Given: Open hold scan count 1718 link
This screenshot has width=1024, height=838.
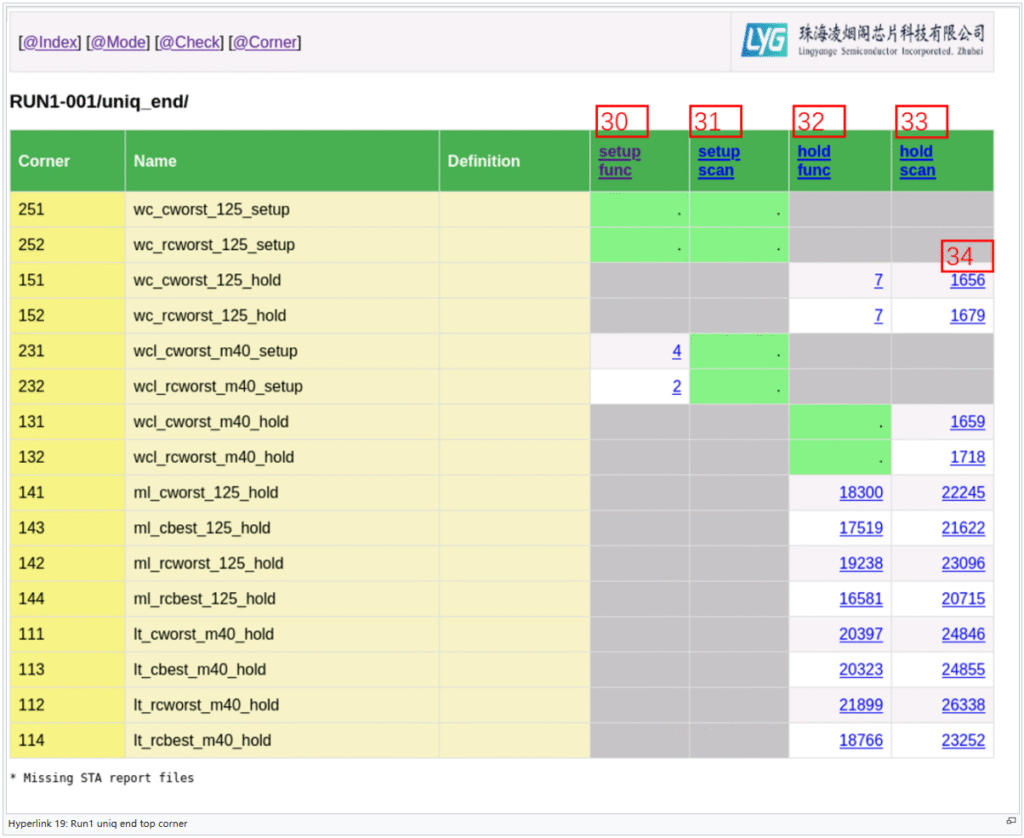Looking at the screenshot, I should point(967,458).
